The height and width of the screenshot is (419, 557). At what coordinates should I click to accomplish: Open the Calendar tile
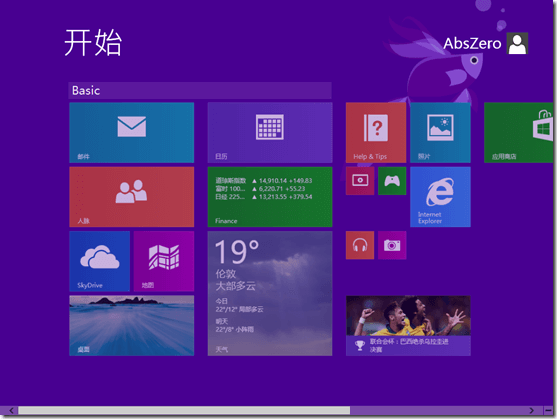coord(270,132)
